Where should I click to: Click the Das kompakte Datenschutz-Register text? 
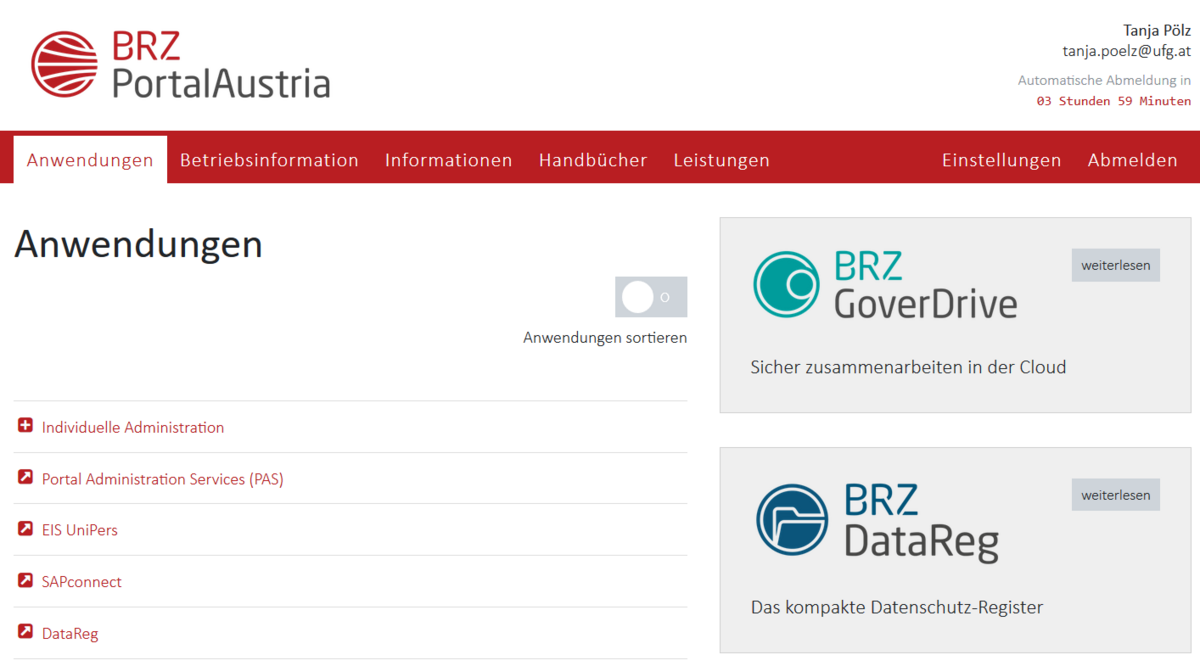[897, 607]
